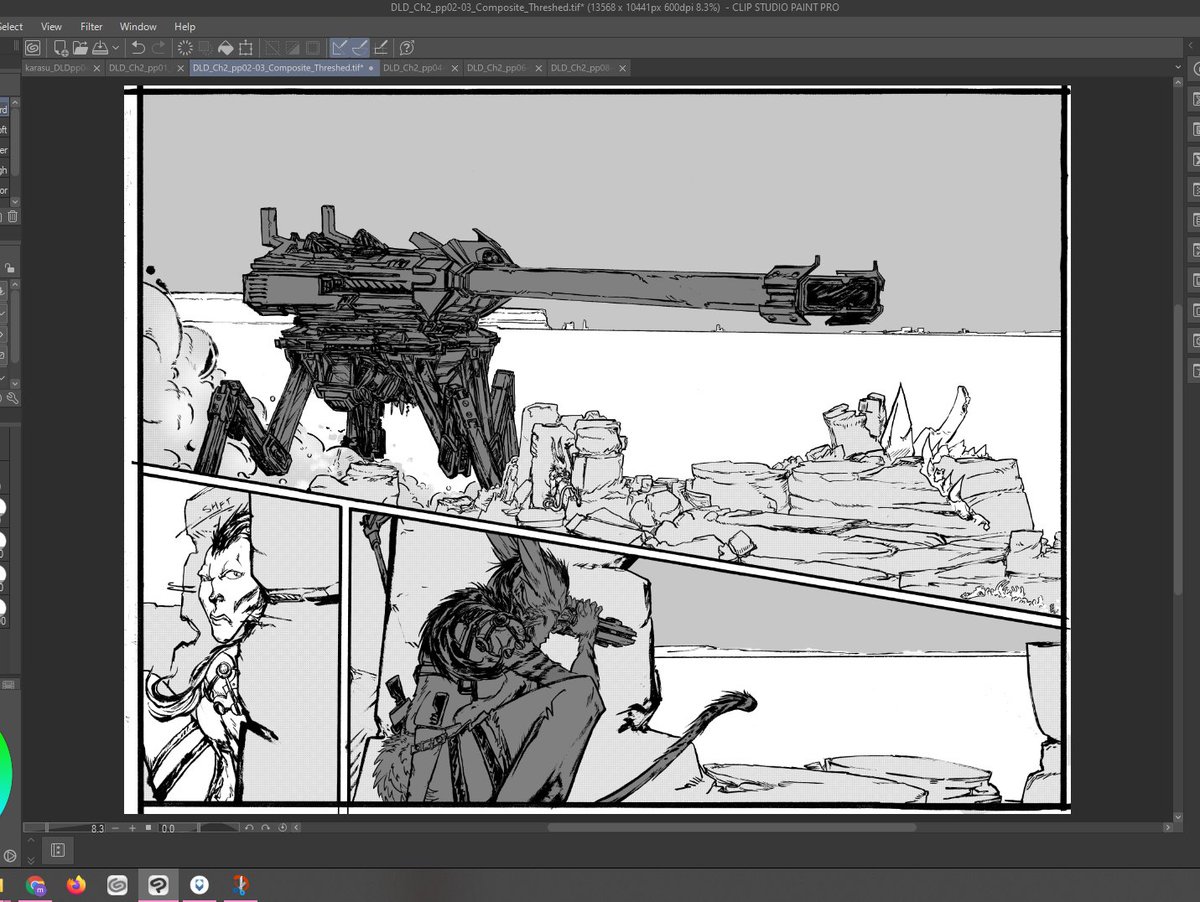Close the DLD_Ch2_pp01 tab

tap(180, 68)
